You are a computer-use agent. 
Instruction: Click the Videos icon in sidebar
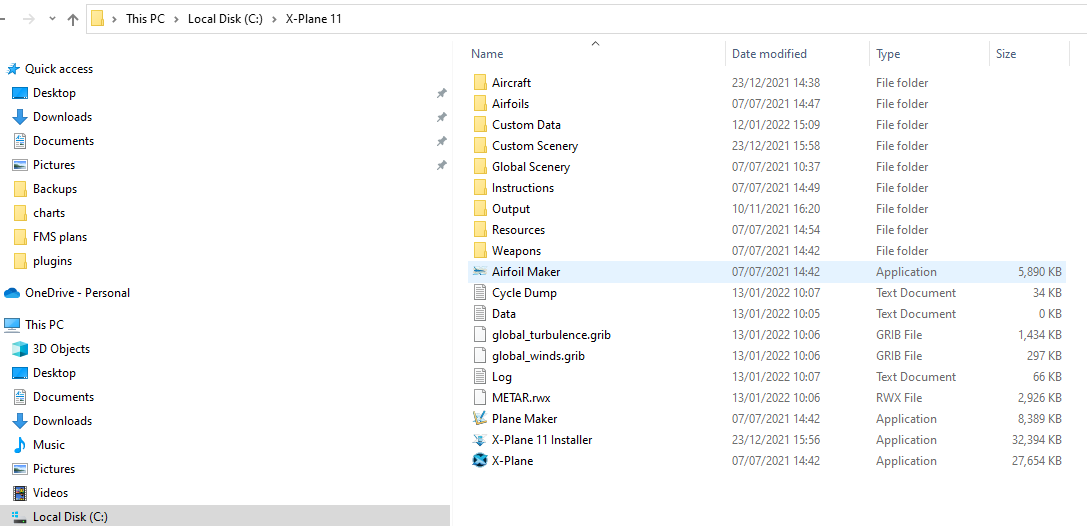click(x=20, y=493)
